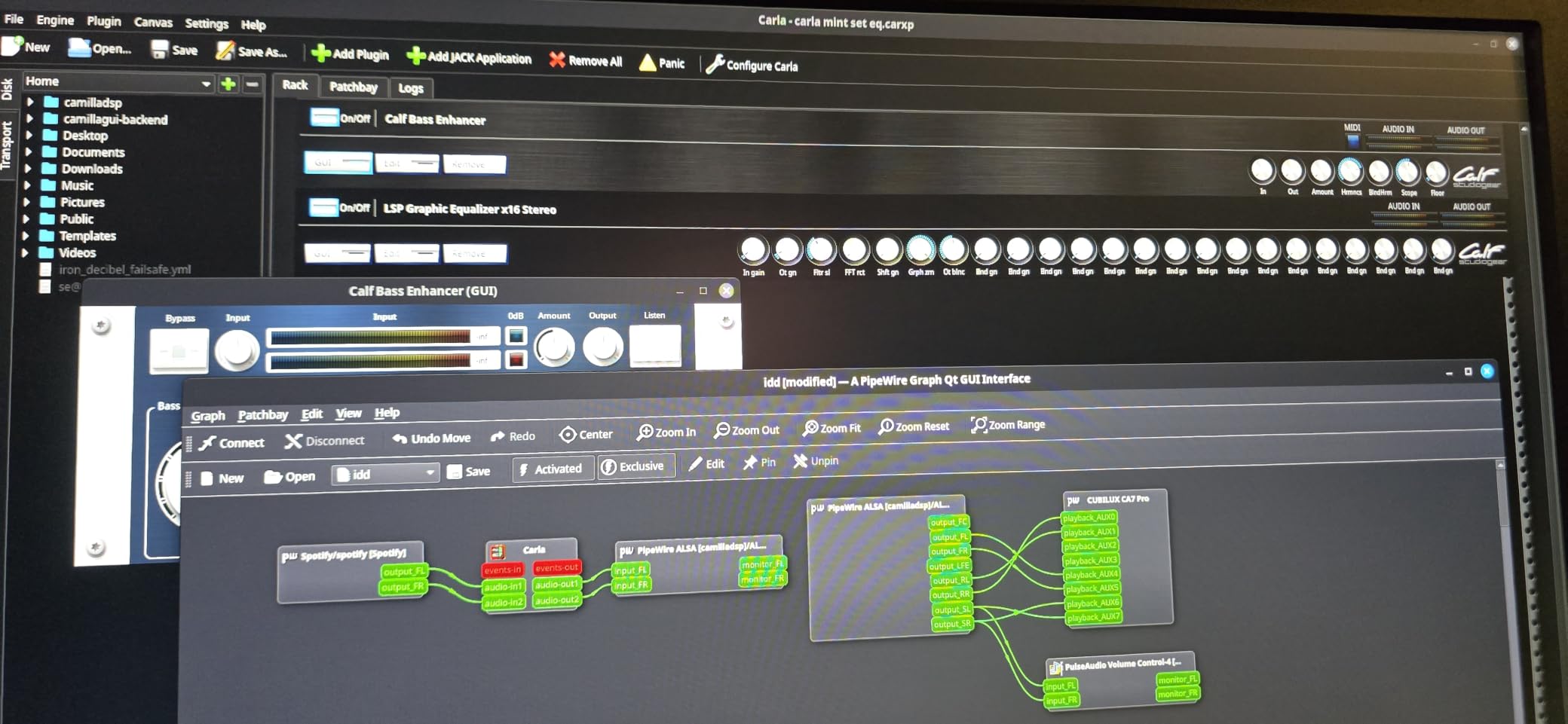Screen dimensions: 1568x724
Task: Switch to the Logs tab
Action: [x=410, y=88]
